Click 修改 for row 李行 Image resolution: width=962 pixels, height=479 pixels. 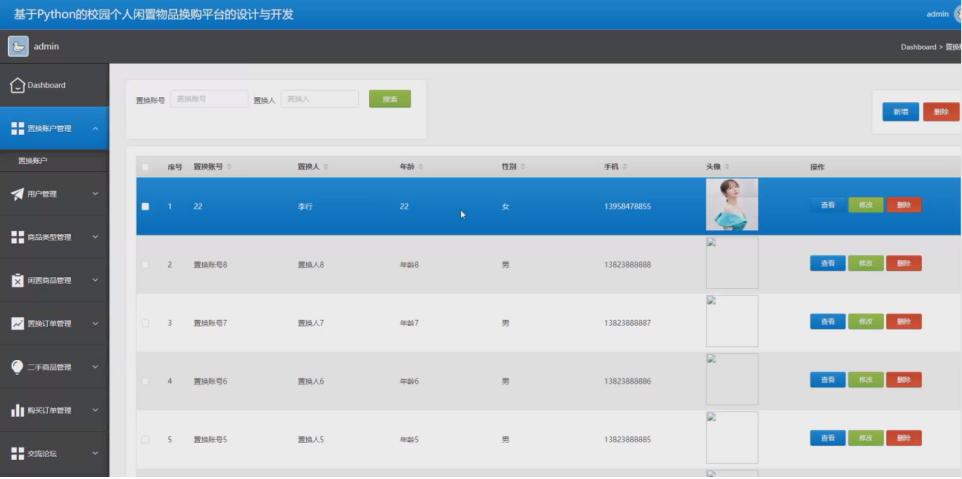click(x=866, y=205)
